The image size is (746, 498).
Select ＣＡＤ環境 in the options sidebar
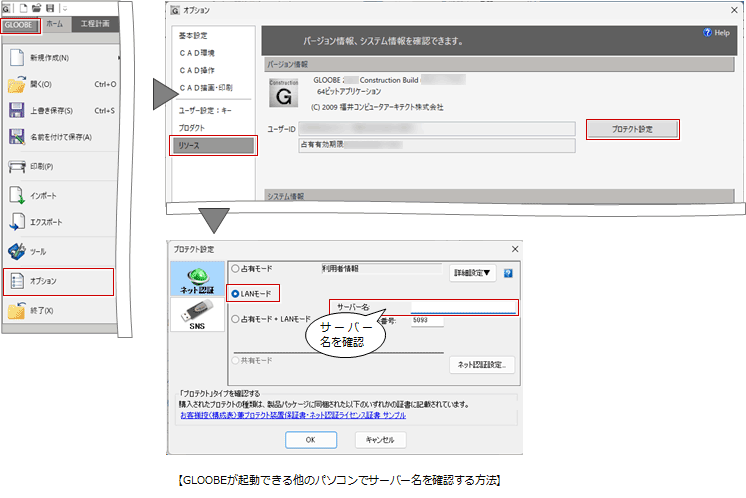click(197, 53)
